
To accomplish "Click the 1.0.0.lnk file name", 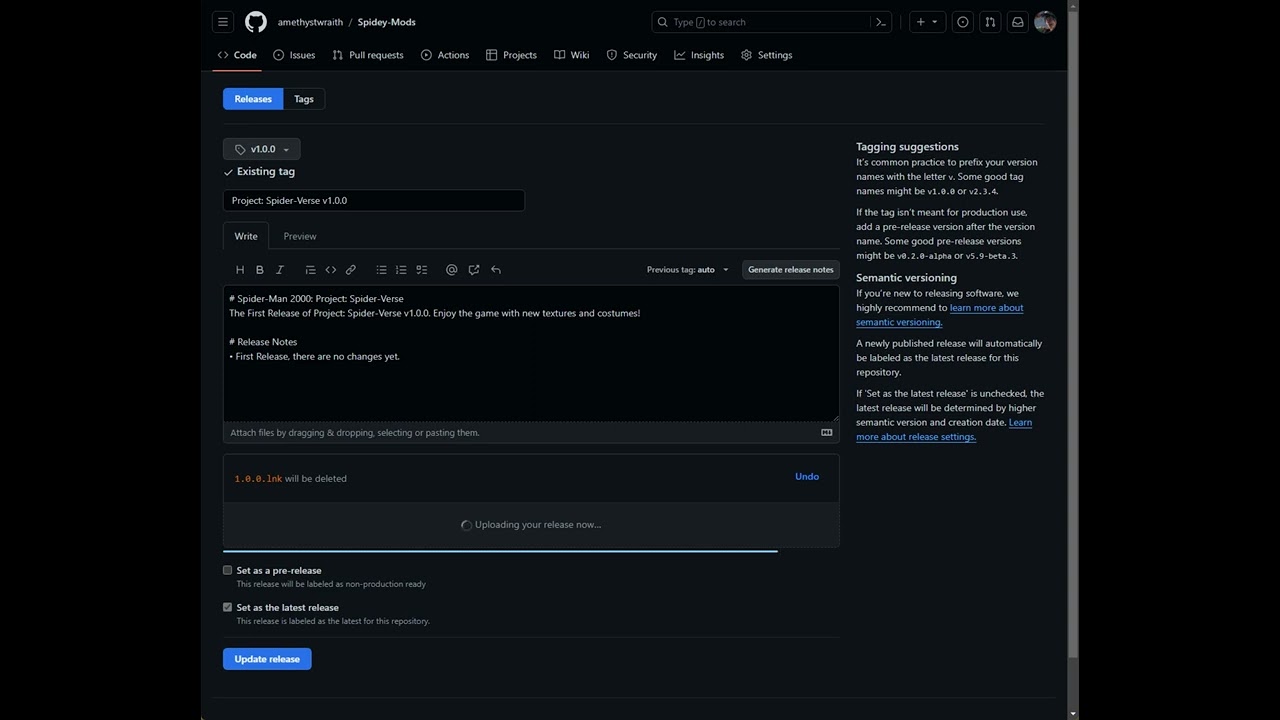I will (258, 479).
